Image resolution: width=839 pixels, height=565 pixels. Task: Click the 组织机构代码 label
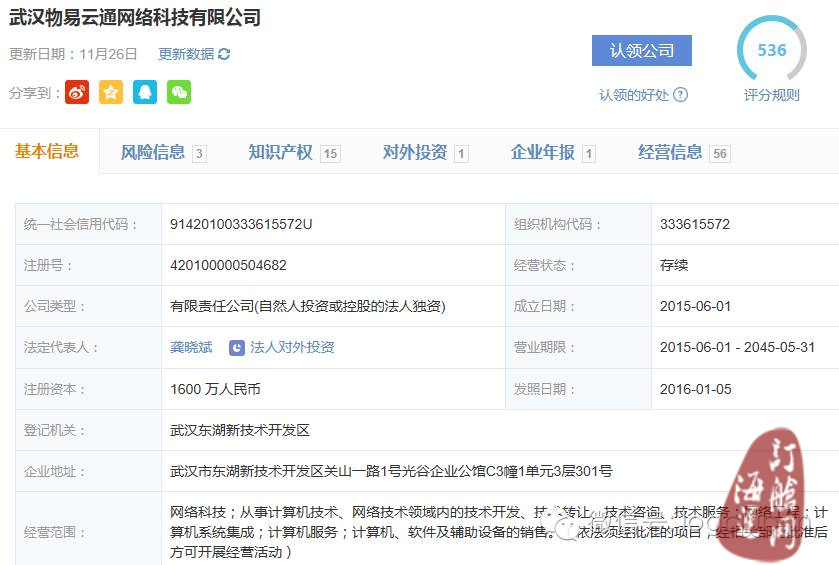coord(558,224)
